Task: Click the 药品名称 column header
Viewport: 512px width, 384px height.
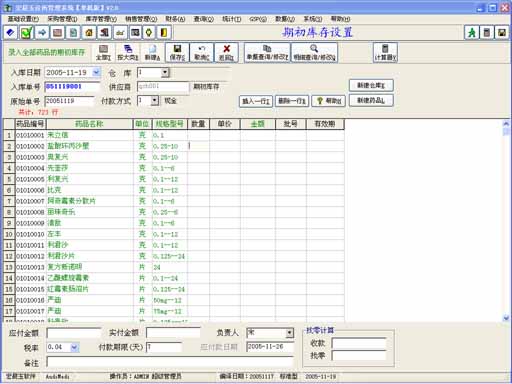Action: (89, 124)
